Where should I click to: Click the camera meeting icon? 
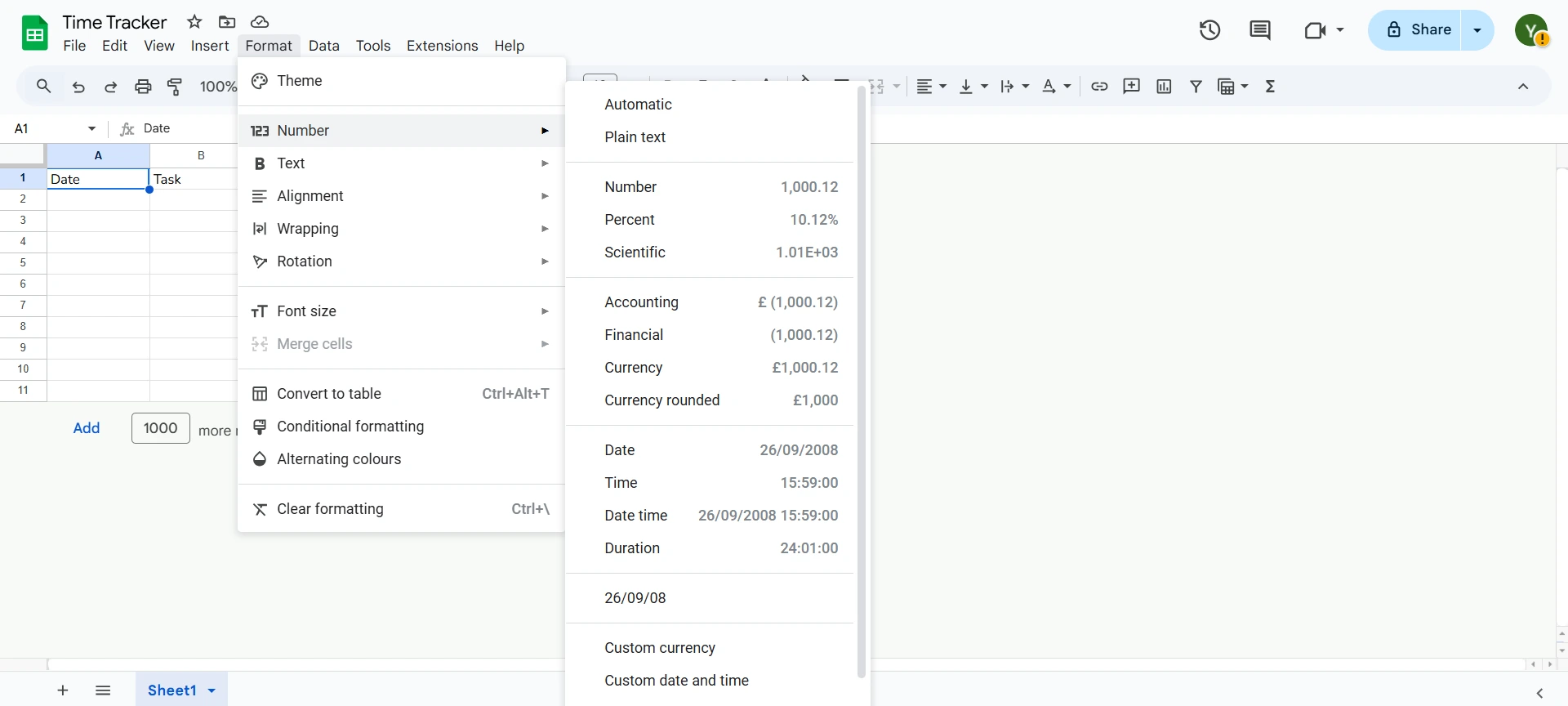tap(1315, 30)
